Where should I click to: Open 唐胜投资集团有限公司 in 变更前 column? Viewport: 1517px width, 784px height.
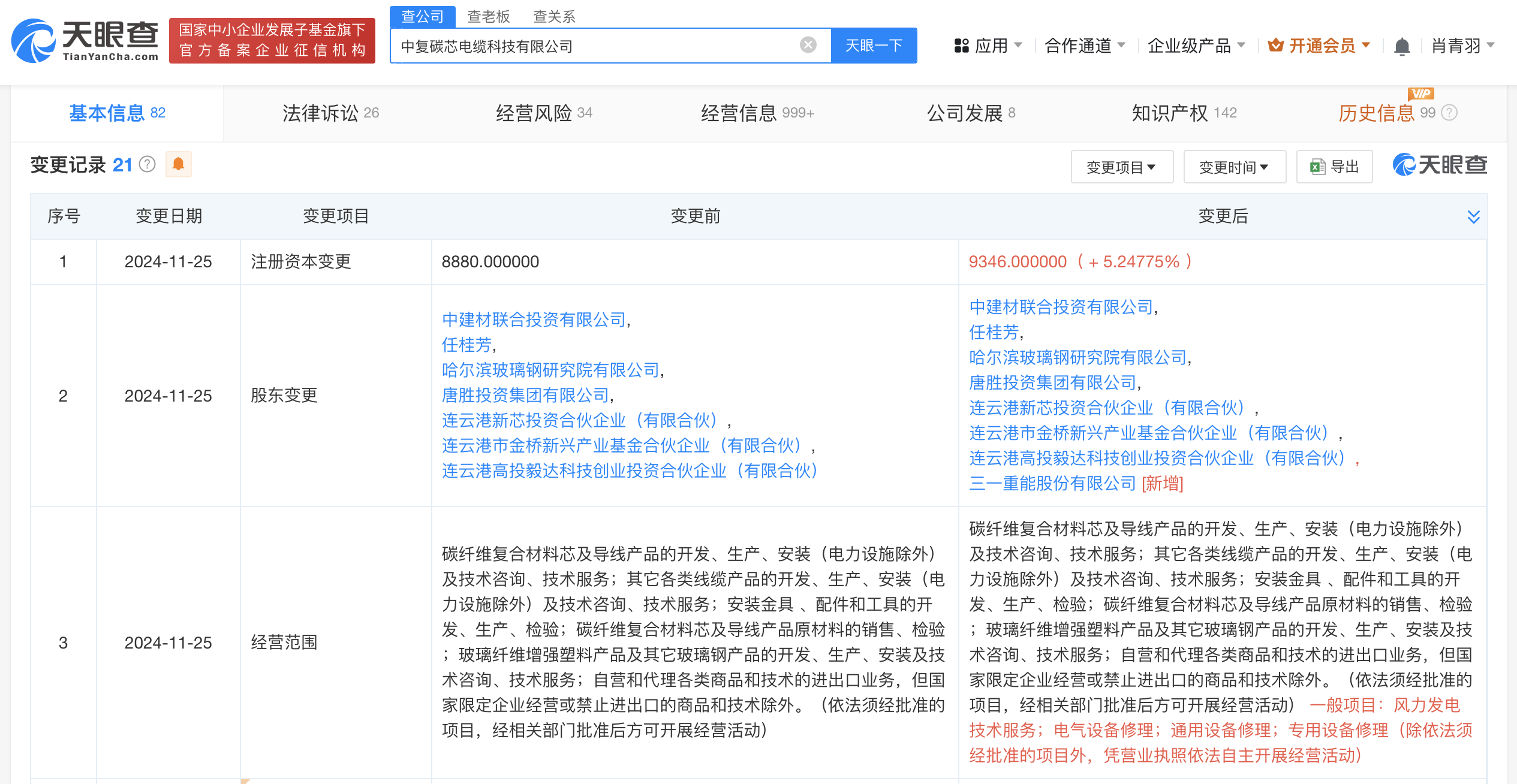click(525, 395)
